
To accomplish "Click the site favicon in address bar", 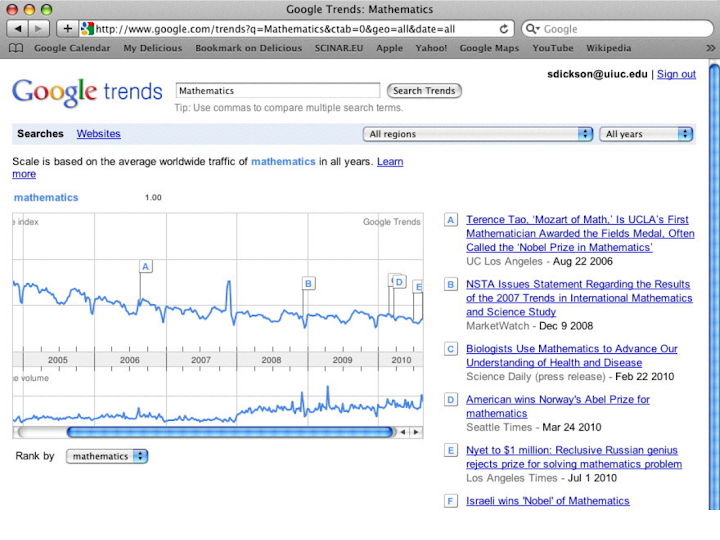I will coord(87,29).
